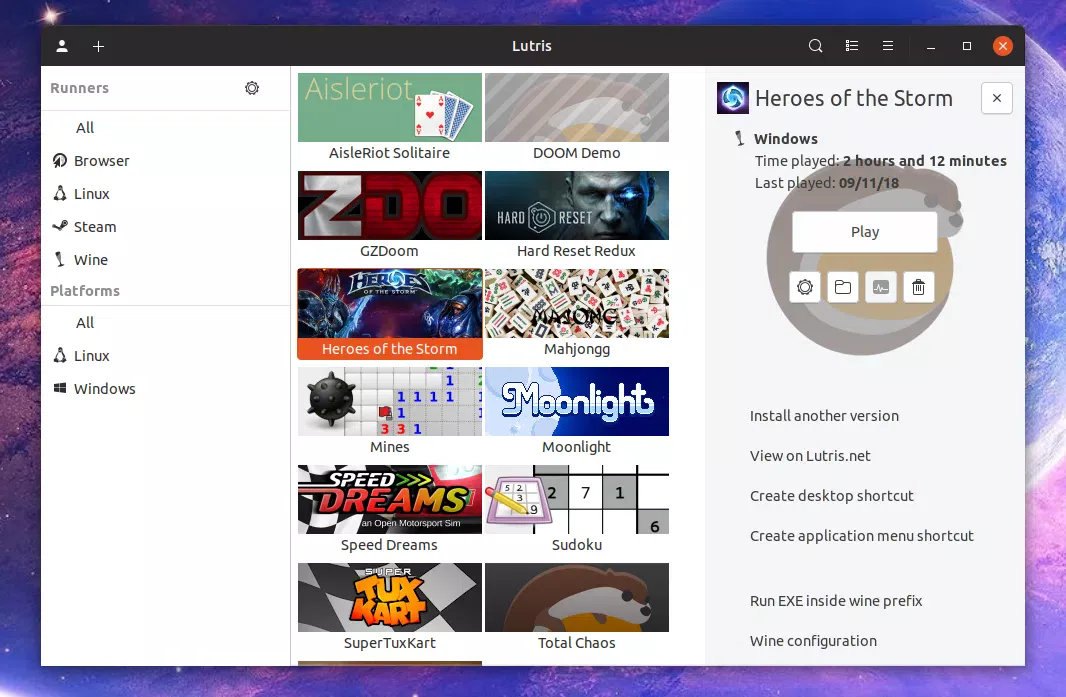The height and width of the screenshot is (697, 1066).
Task: Click Install another version
Action: 824,415
